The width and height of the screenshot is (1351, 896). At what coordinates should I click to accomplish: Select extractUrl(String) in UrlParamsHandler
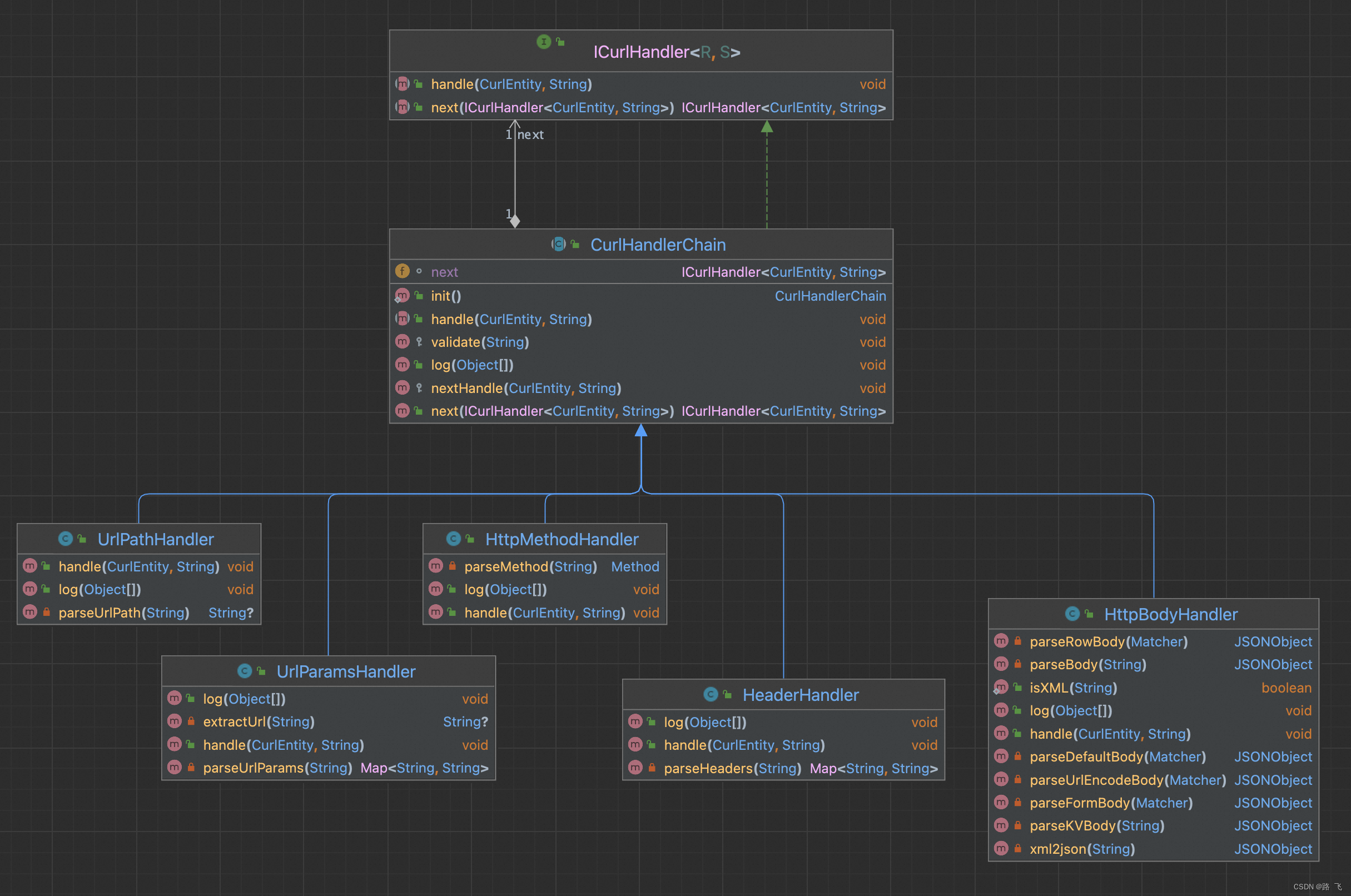click(259, 721)
